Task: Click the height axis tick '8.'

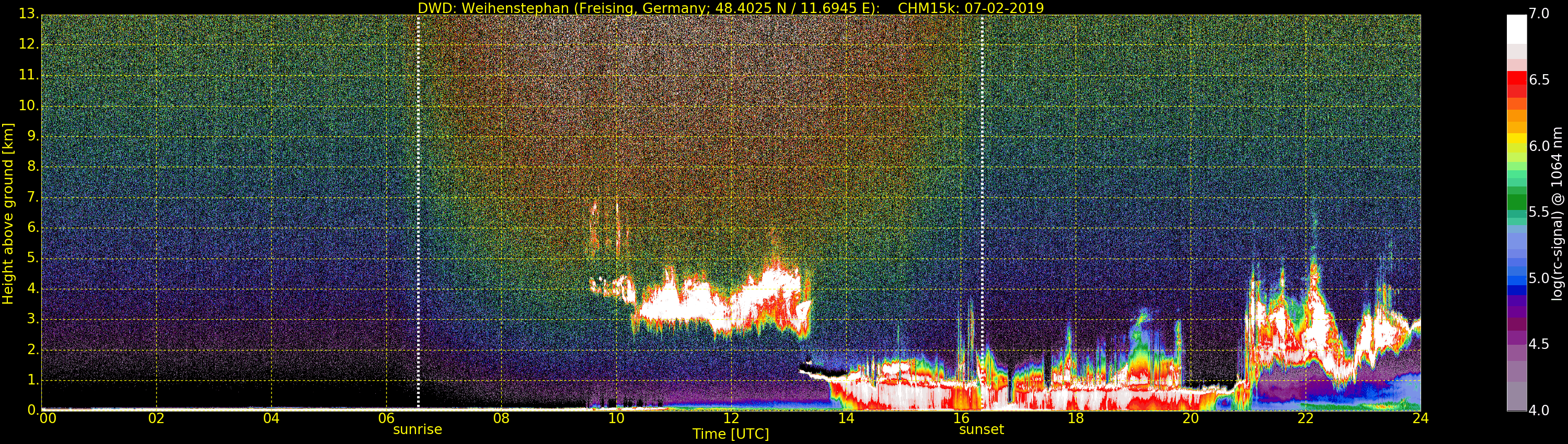Action: [x=33, y=167]
